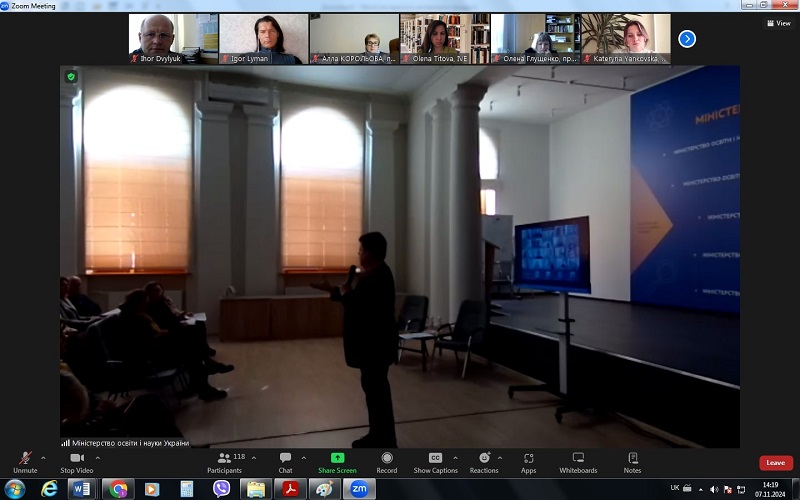
Task: Show next participants with the blue arrow
Action: click(687, 39)
